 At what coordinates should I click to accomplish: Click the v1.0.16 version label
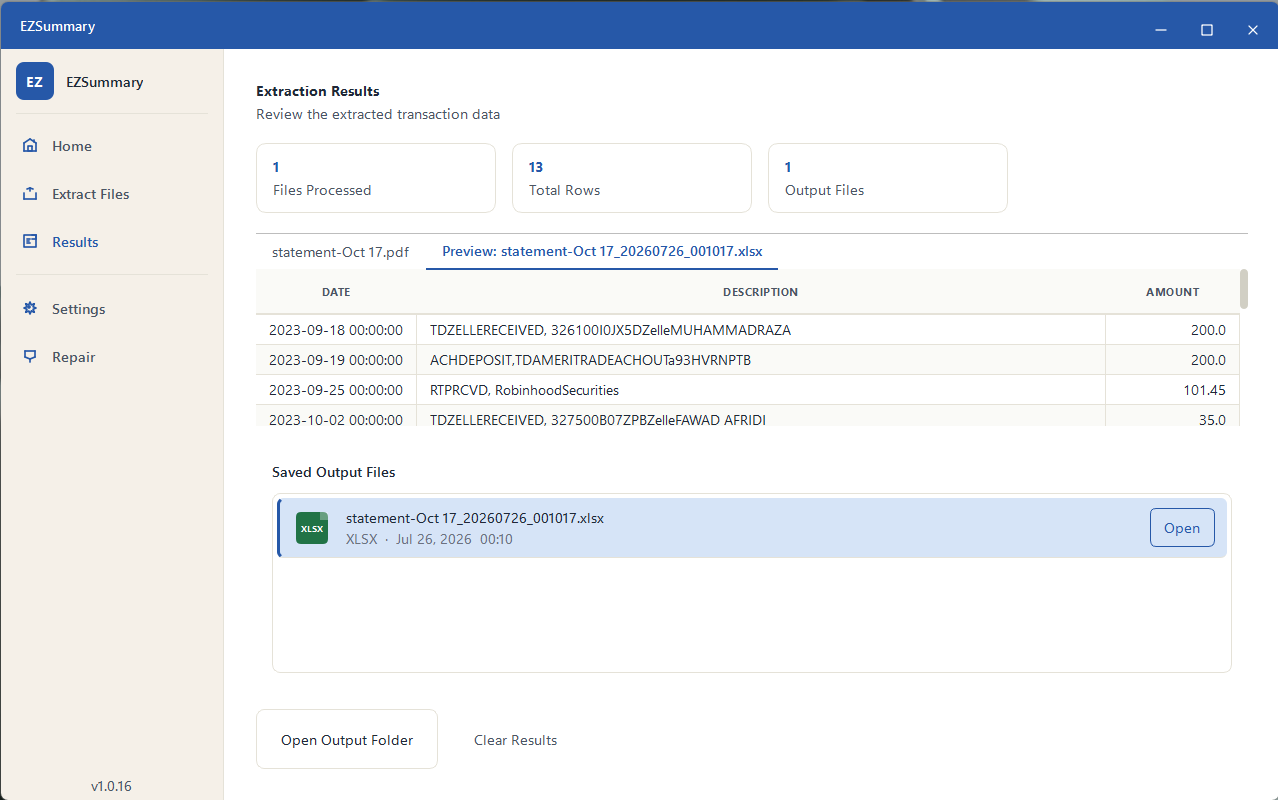tap(111, 787)
